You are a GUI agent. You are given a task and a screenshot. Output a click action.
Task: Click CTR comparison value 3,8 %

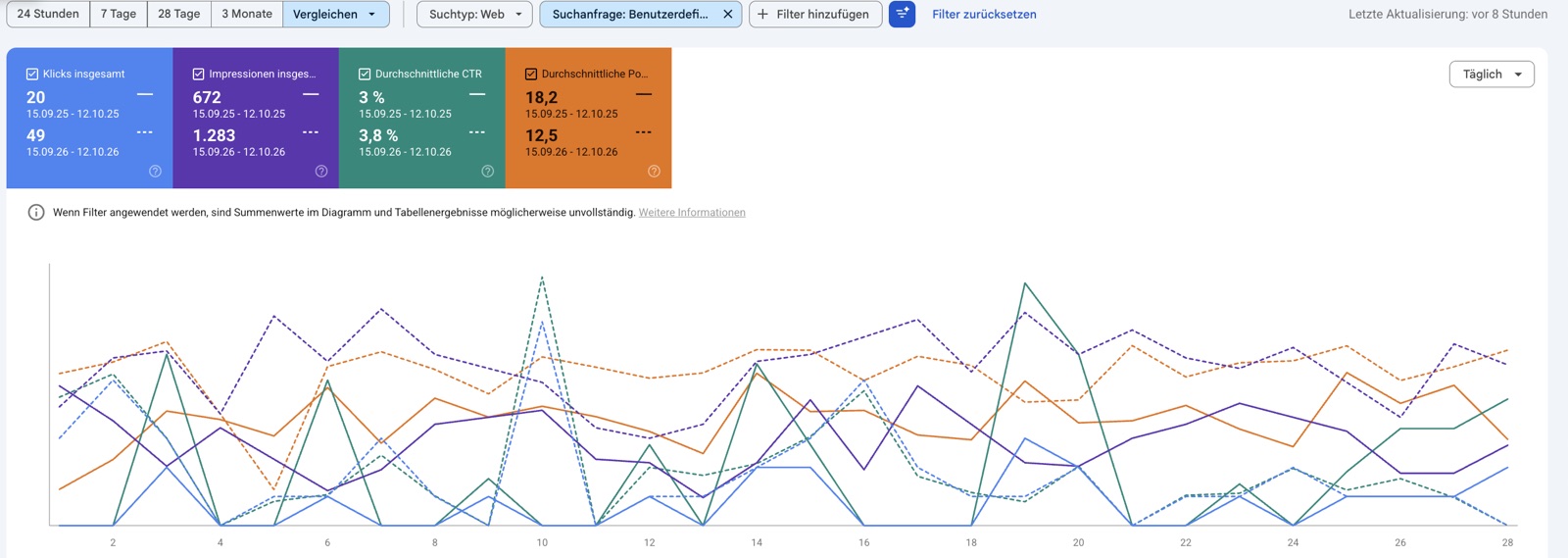[x=378, y=135]
